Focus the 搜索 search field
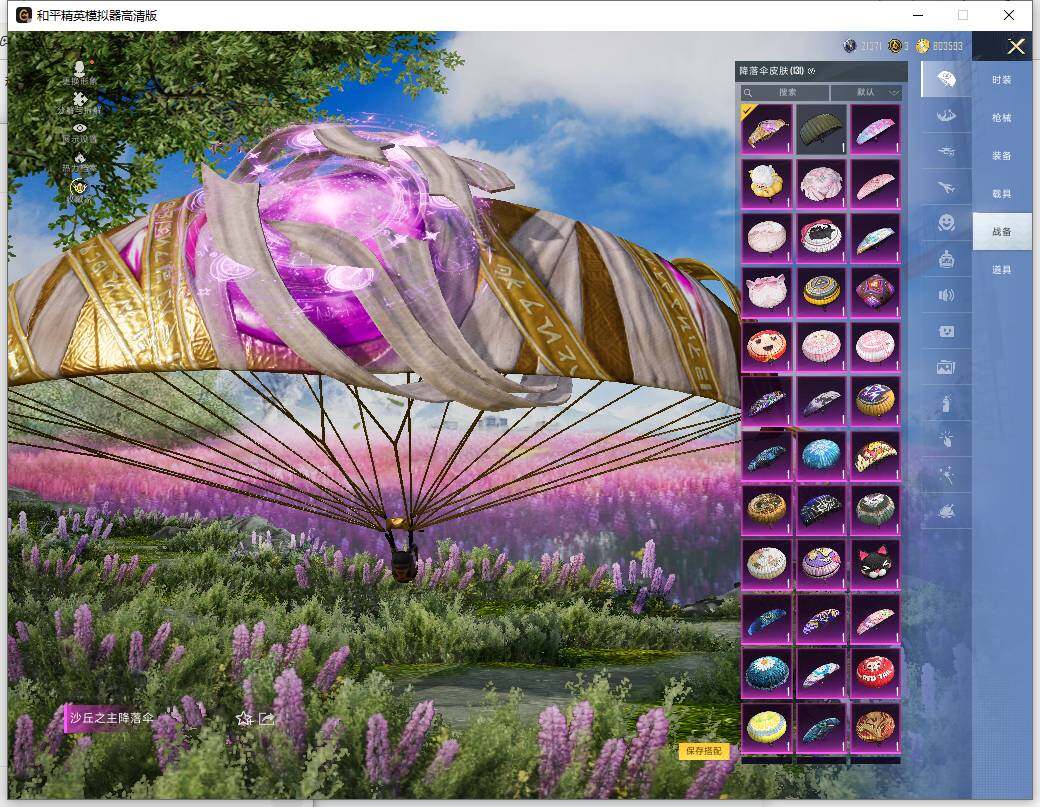The height and width of the screenshot is (807, 1040). [x=784, y=92]
